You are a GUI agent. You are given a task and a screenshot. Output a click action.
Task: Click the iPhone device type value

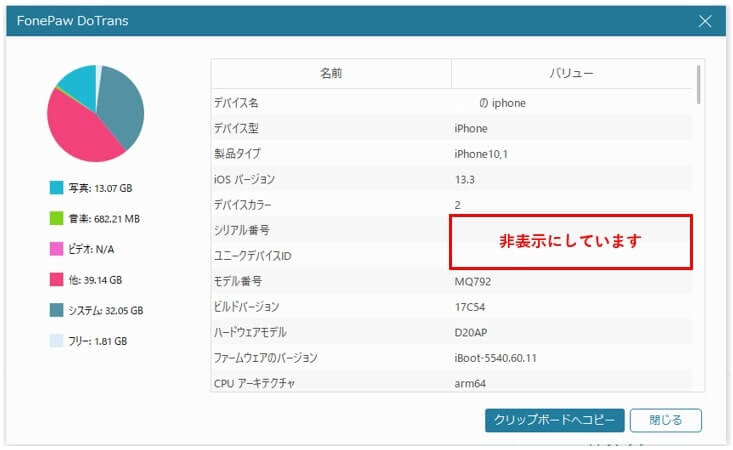pos(471,129)
